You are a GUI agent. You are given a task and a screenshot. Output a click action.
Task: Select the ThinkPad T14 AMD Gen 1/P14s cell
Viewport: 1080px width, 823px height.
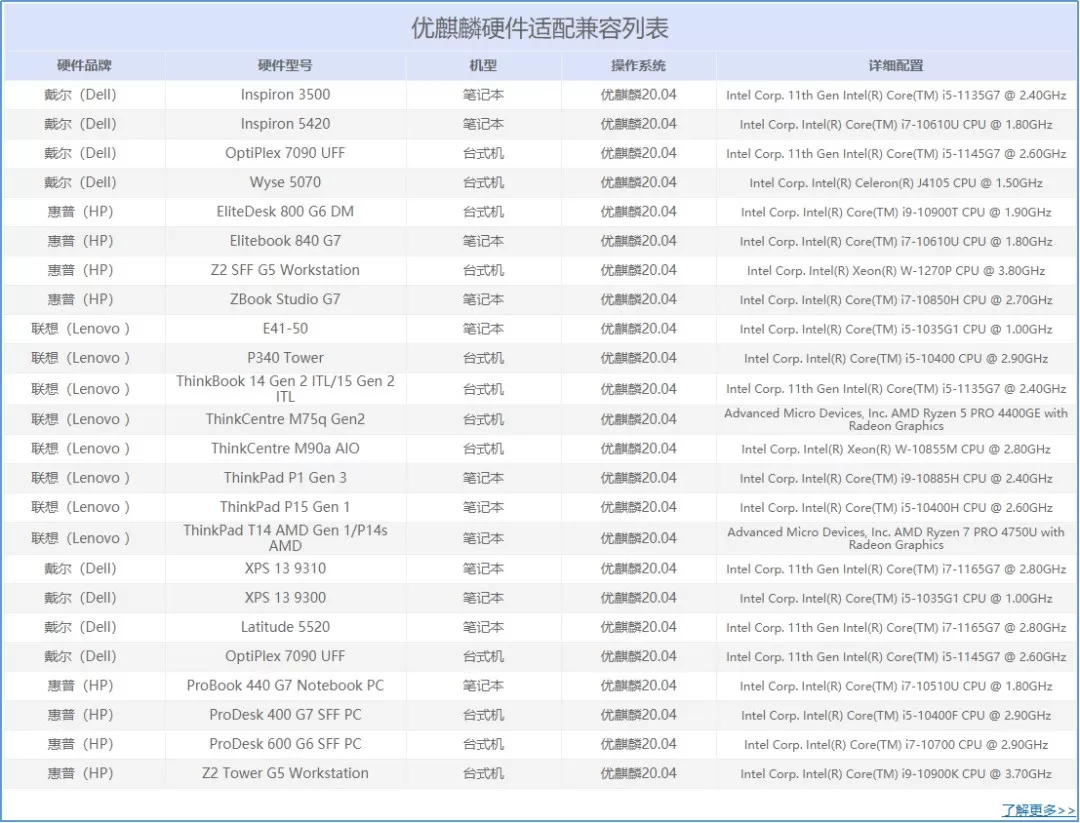coord(285,538)
